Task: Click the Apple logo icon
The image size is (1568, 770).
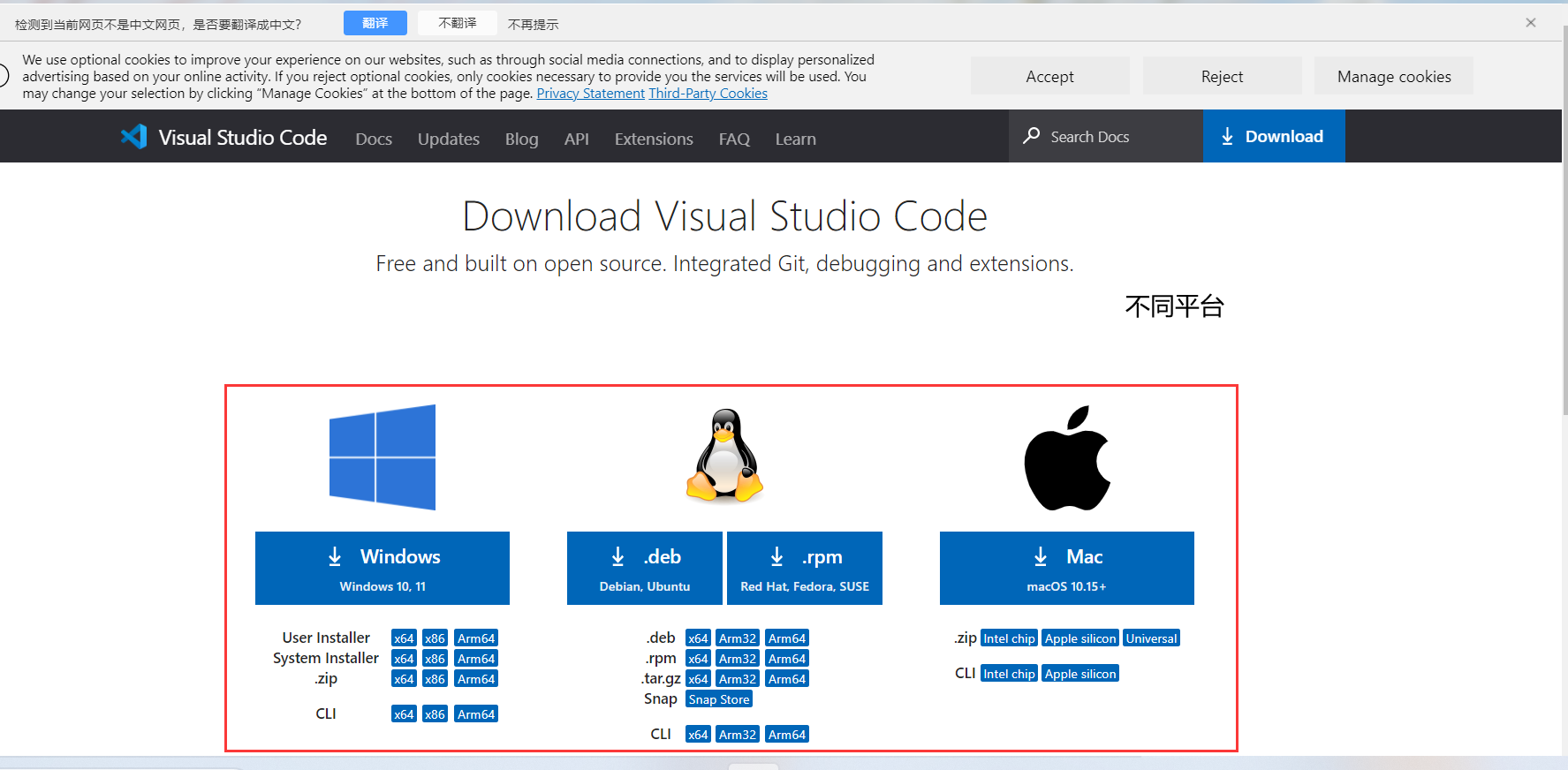Action: coord(1067,458)
